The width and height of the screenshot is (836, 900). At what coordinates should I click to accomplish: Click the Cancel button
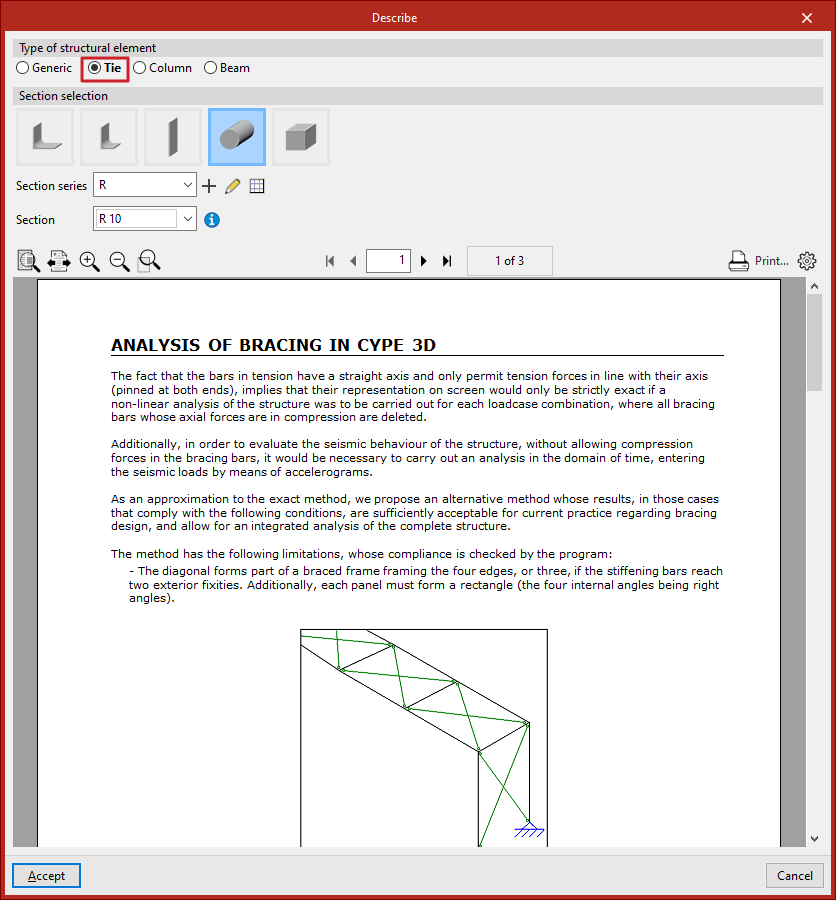[795, 876]
